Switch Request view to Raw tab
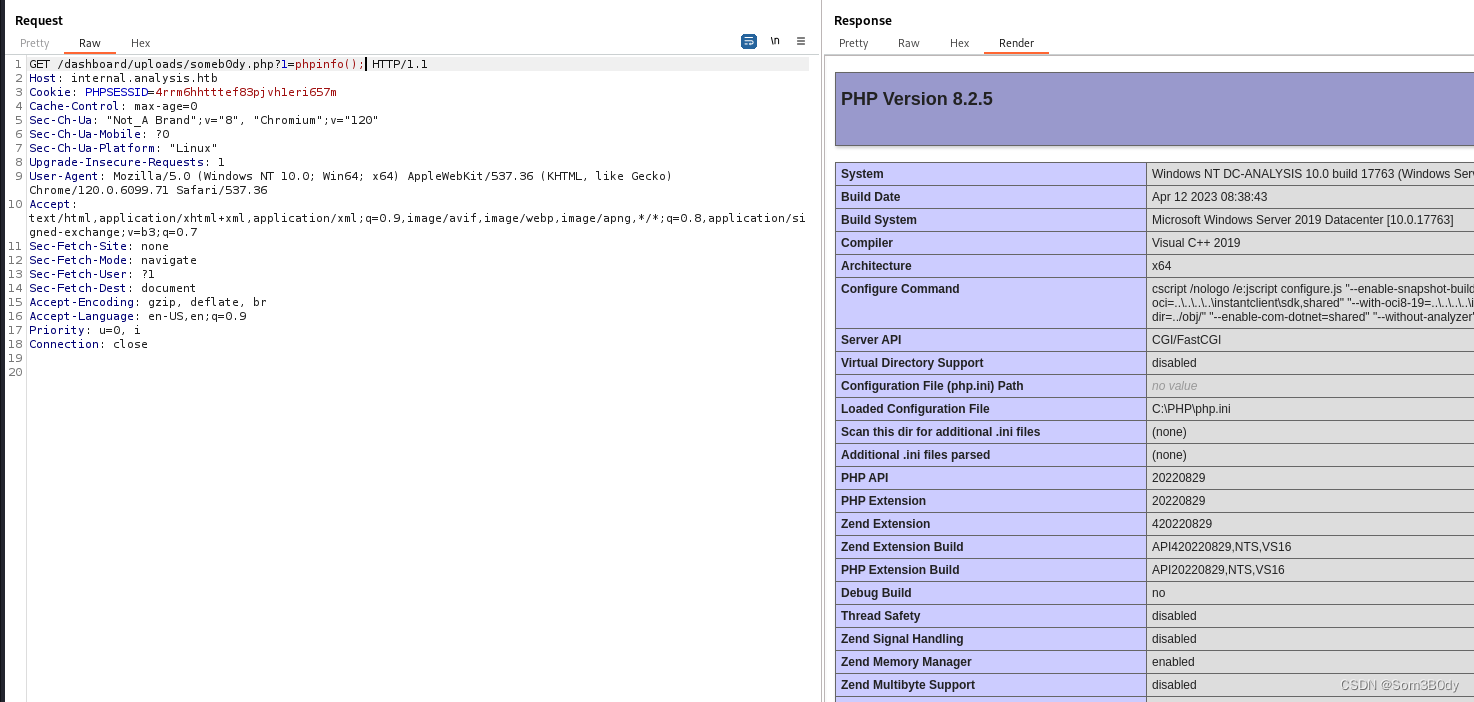1474x702 pixels. (90, 43)
